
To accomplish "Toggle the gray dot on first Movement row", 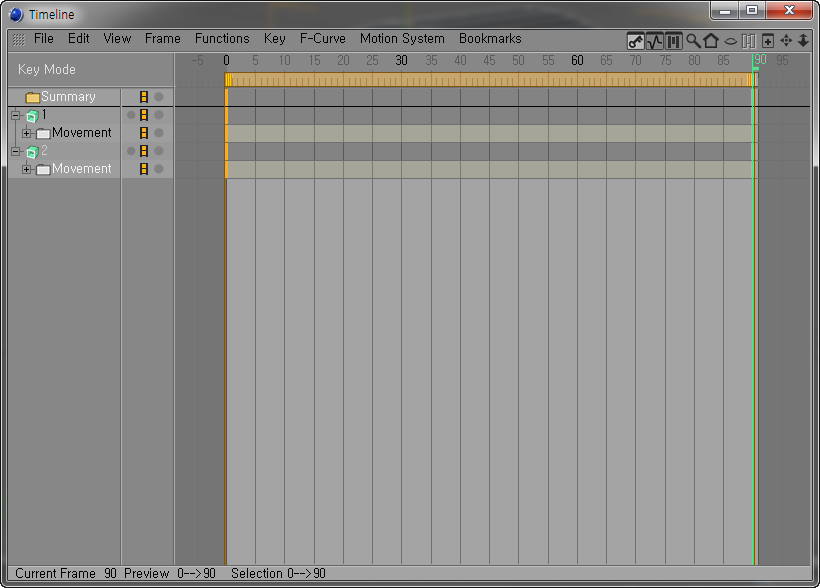I will click(x=159, y=133).
